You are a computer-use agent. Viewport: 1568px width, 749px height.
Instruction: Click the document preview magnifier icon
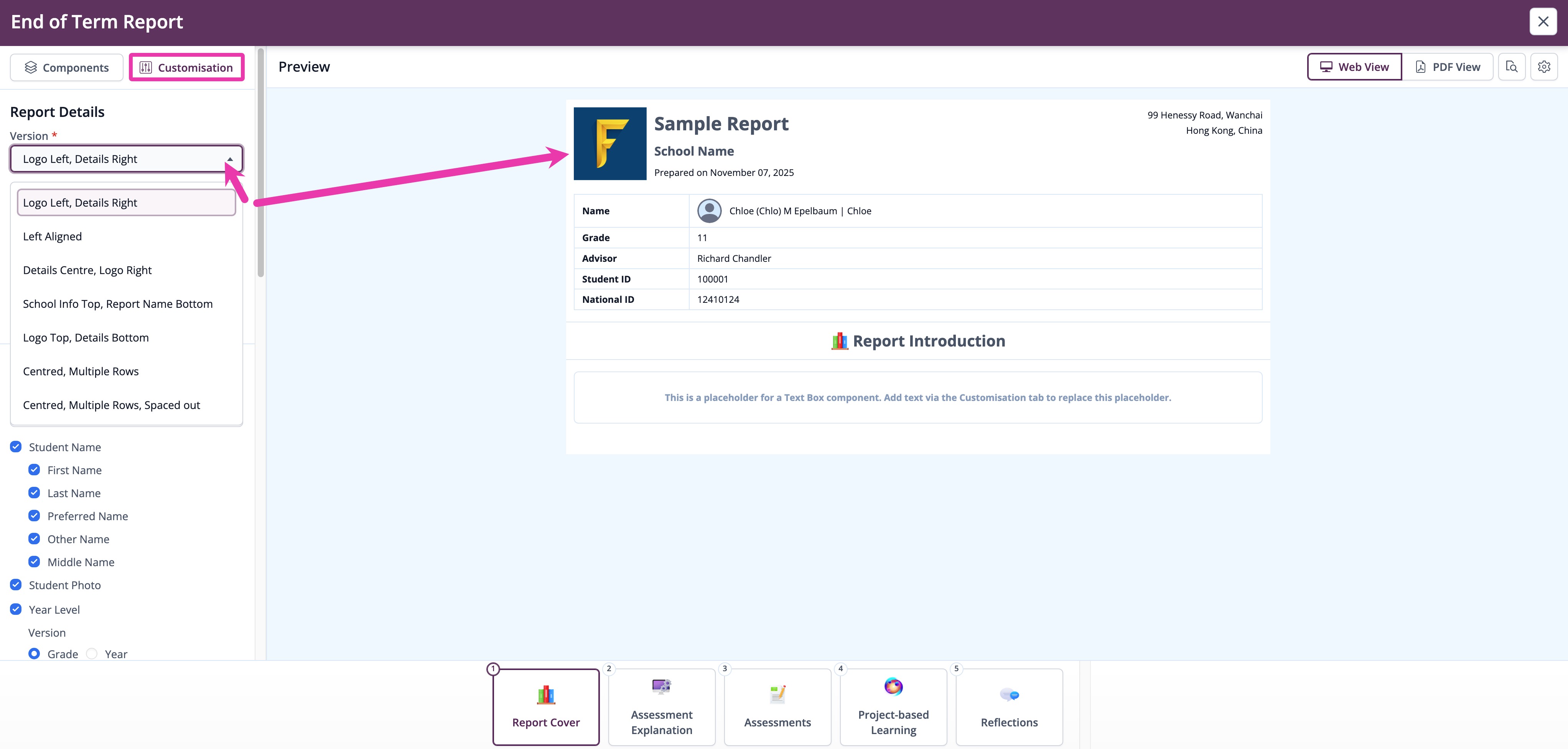pyautogui.click(x=1512, y=66)
